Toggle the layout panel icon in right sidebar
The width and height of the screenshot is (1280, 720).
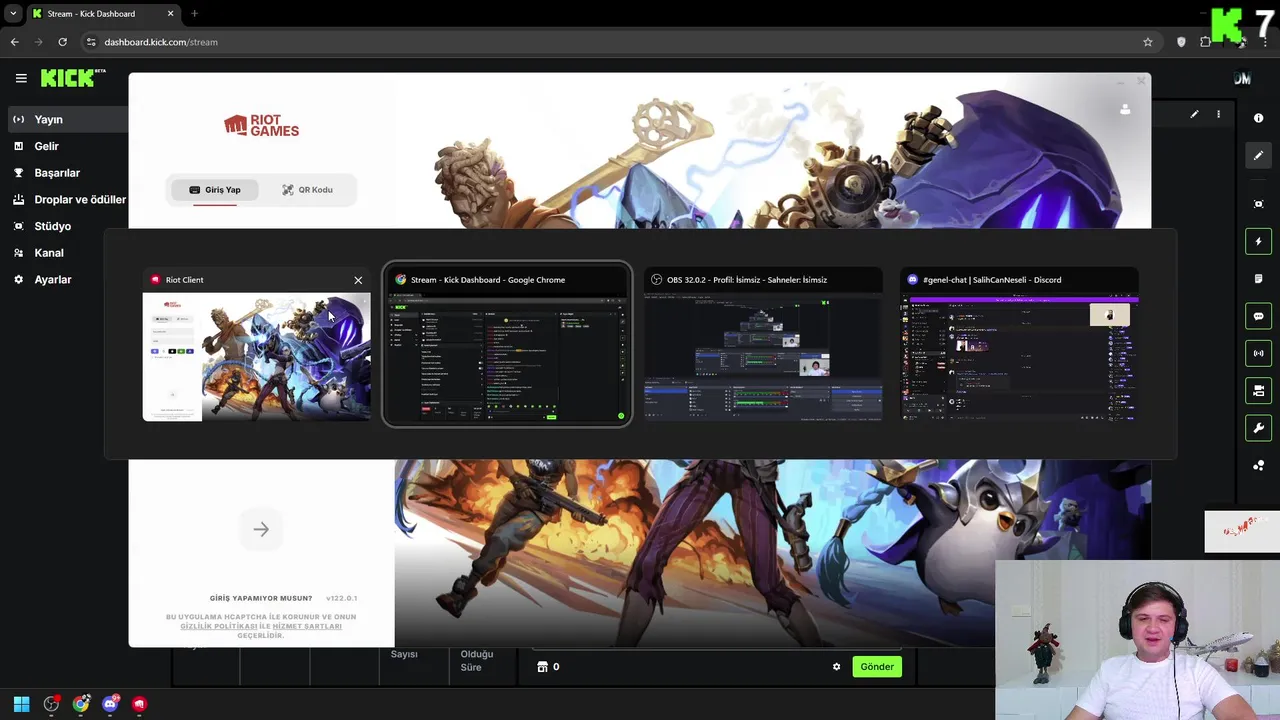1258,390
